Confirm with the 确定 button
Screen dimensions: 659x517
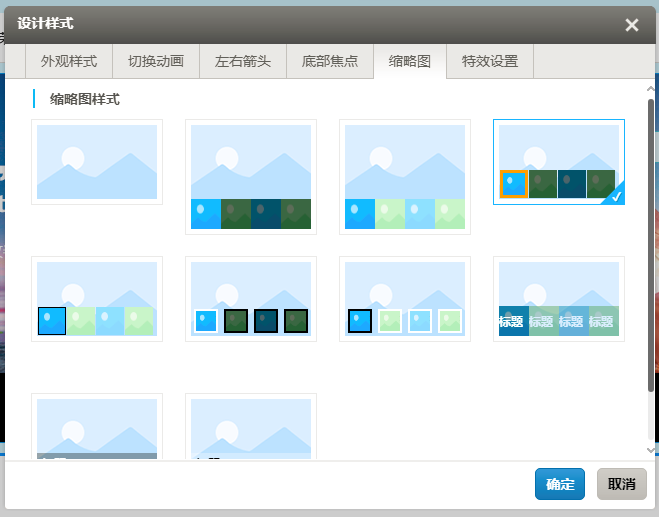click(x=560, y=484)
